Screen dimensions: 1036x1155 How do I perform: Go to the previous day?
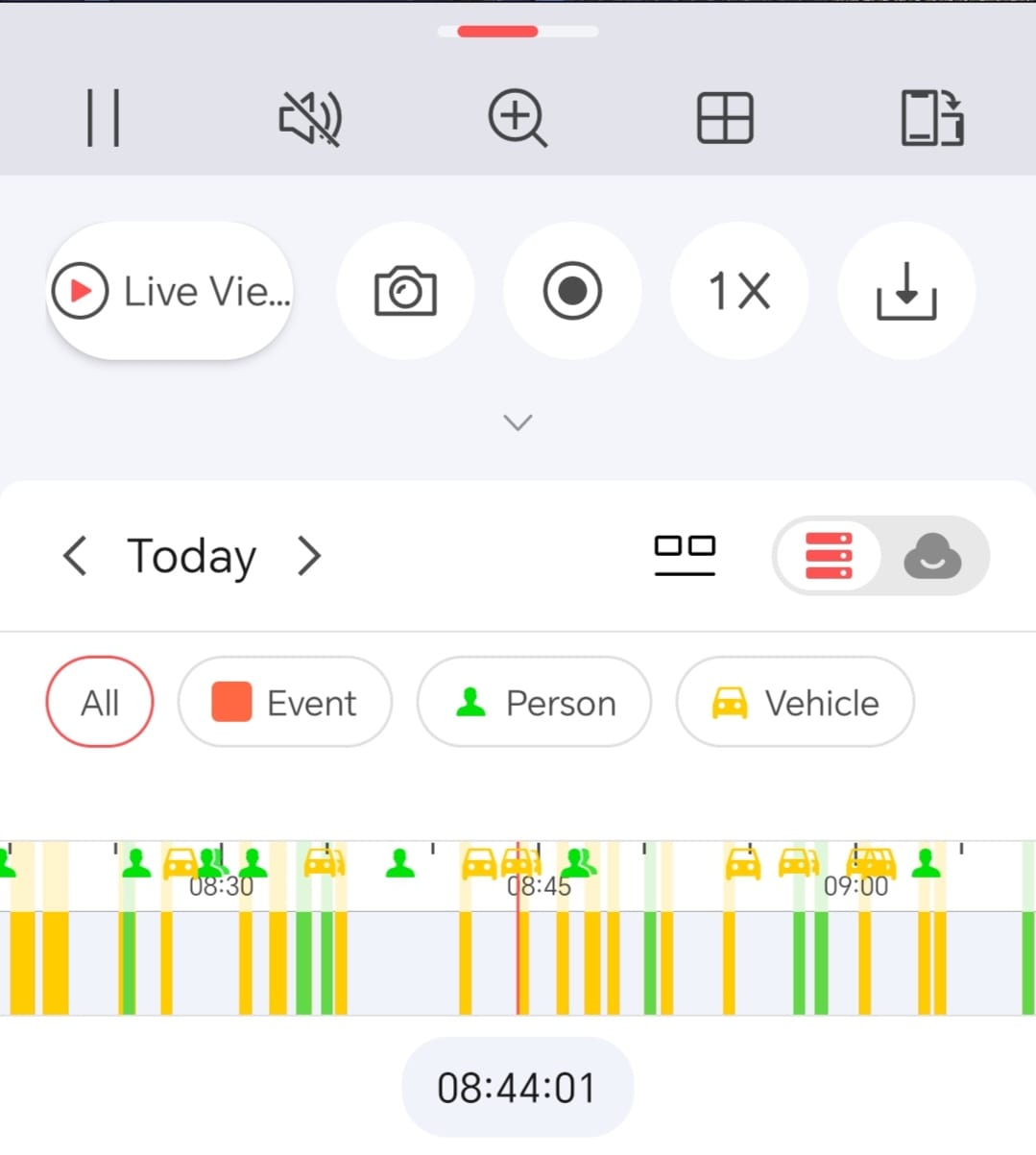coord(75,556)
